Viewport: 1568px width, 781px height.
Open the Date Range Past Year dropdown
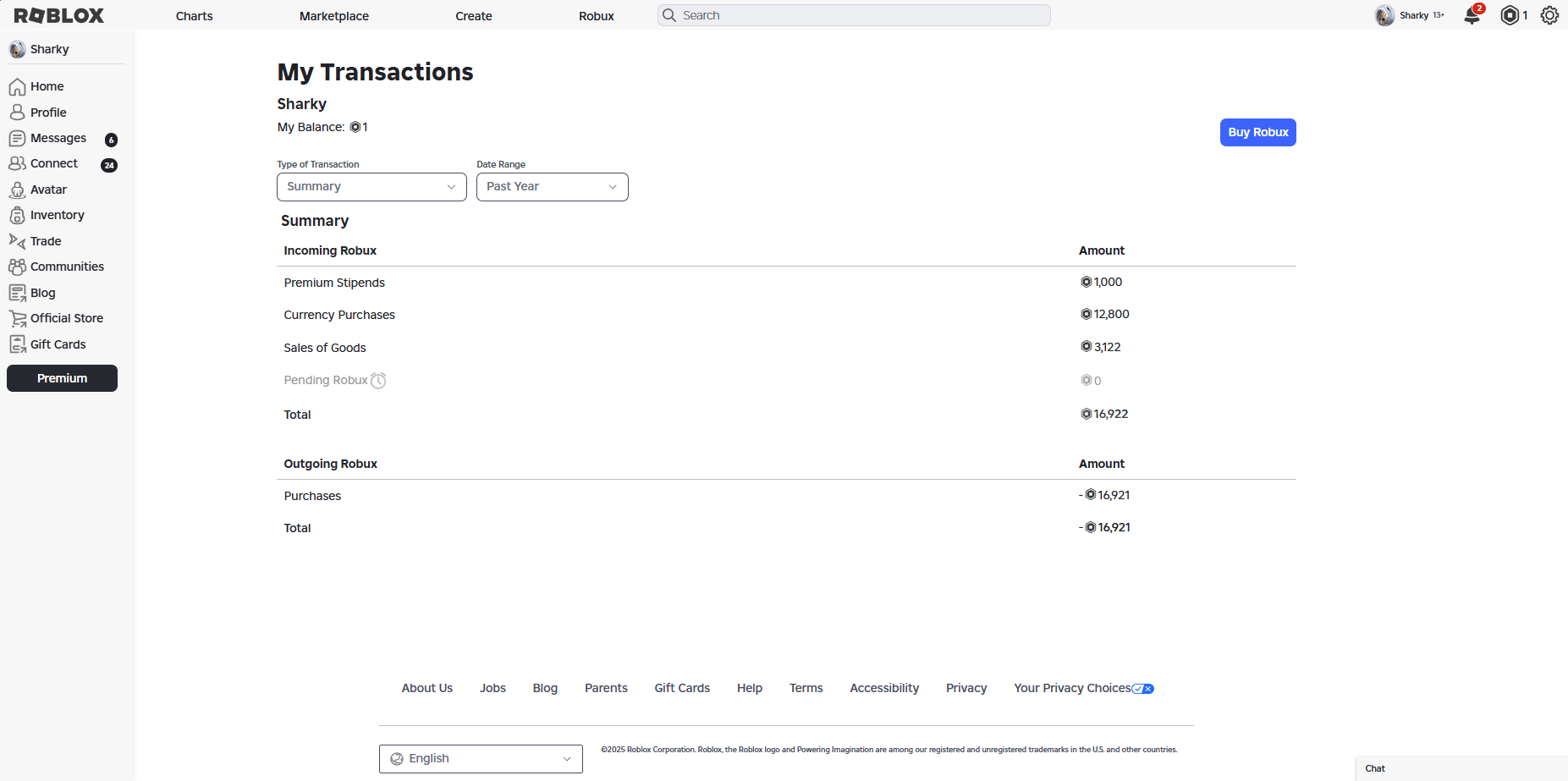553,187
